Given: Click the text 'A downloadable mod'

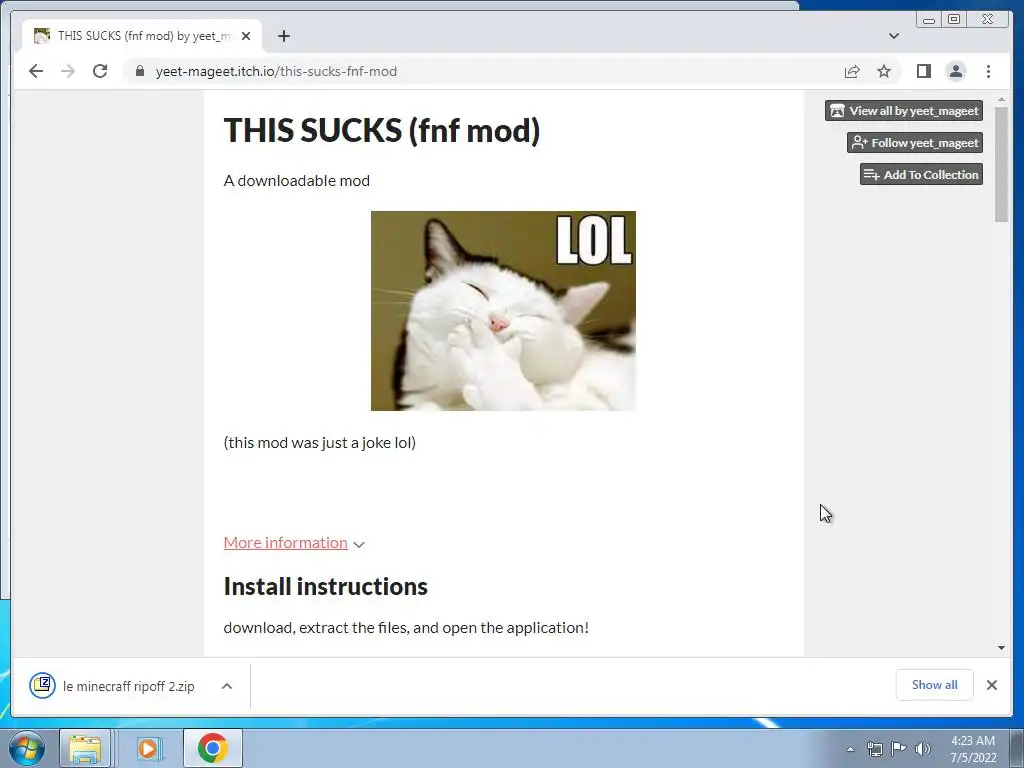Looking at the screenshot, I should point(296,181).
